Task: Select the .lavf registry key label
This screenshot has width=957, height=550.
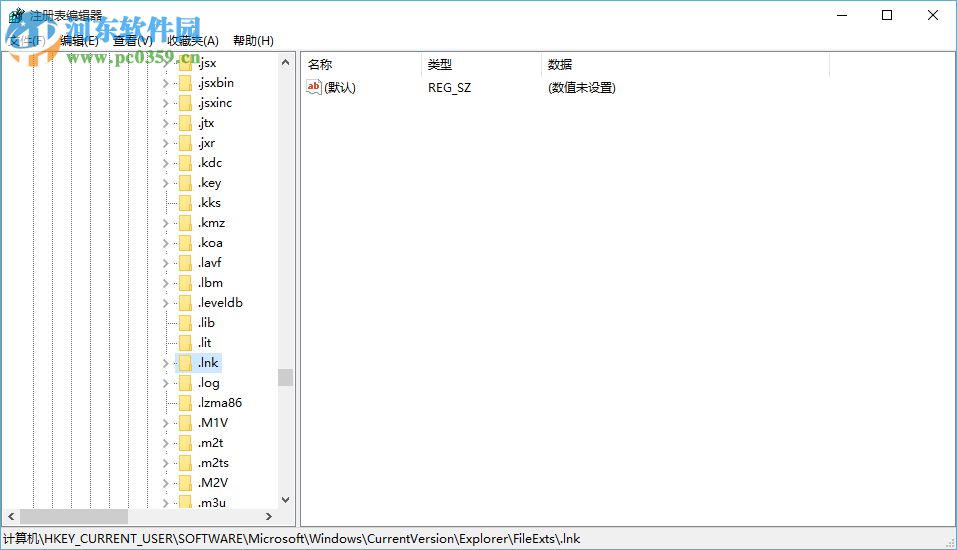Action: (209, 263)
